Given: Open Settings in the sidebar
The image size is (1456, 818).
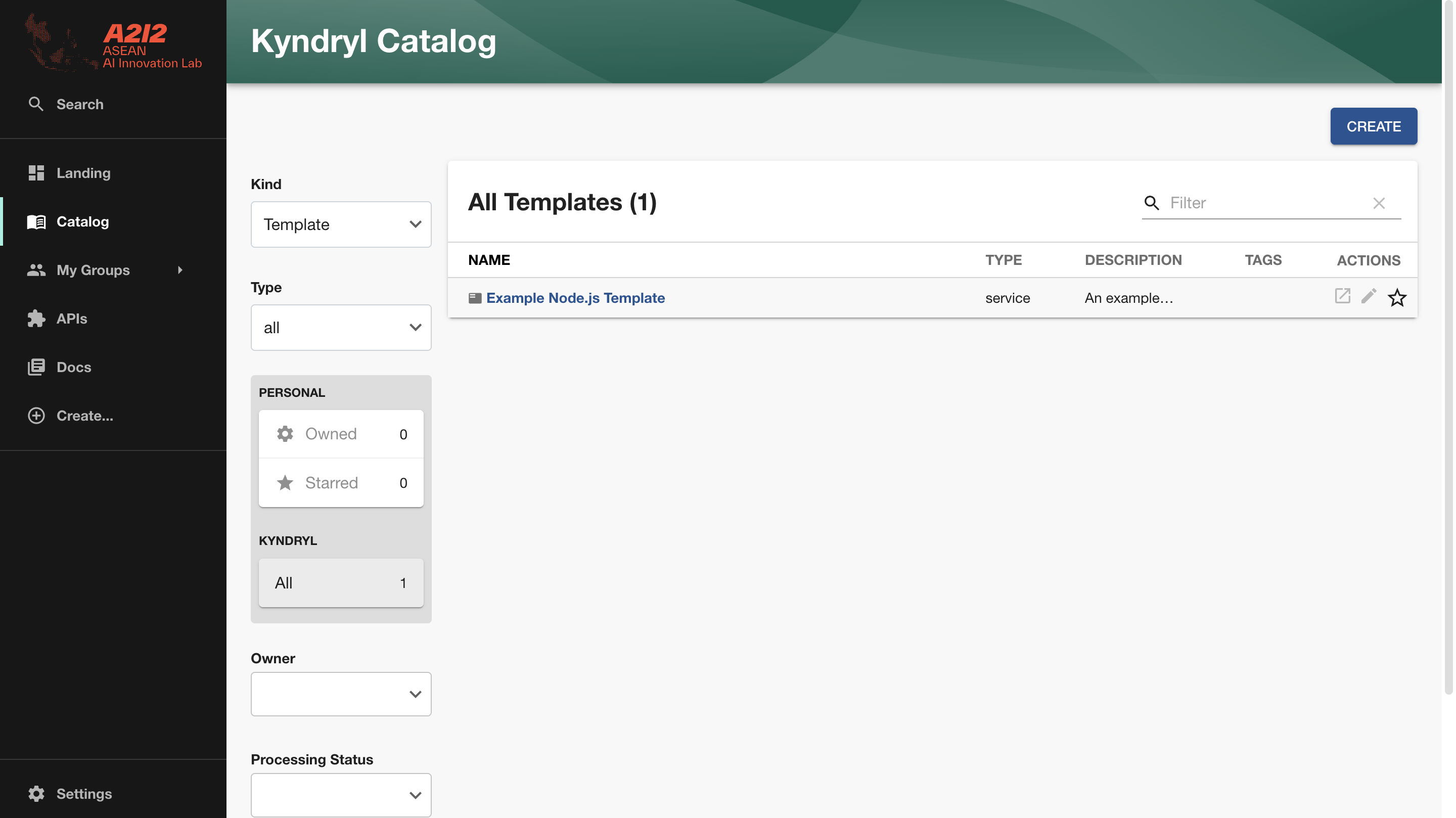Looking at the screenshot, I should pyautogui.click(x=83, y=794).
